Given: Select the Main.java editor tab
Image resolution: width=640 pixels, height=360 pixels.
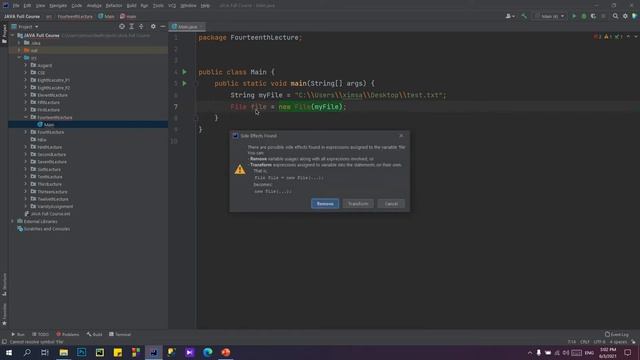Looking at the screenshot, I should click(187, 27).
